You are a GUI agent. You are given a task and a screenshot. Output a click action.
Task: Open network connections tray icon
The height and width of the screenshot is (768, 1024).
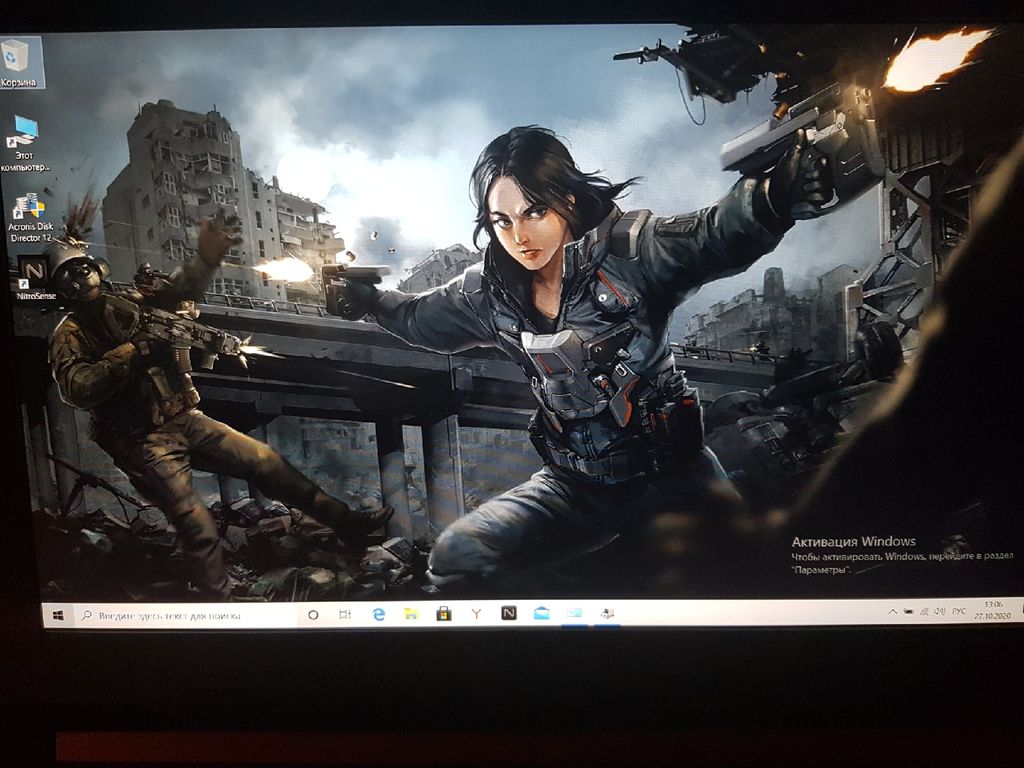click(x=924, y=611)
